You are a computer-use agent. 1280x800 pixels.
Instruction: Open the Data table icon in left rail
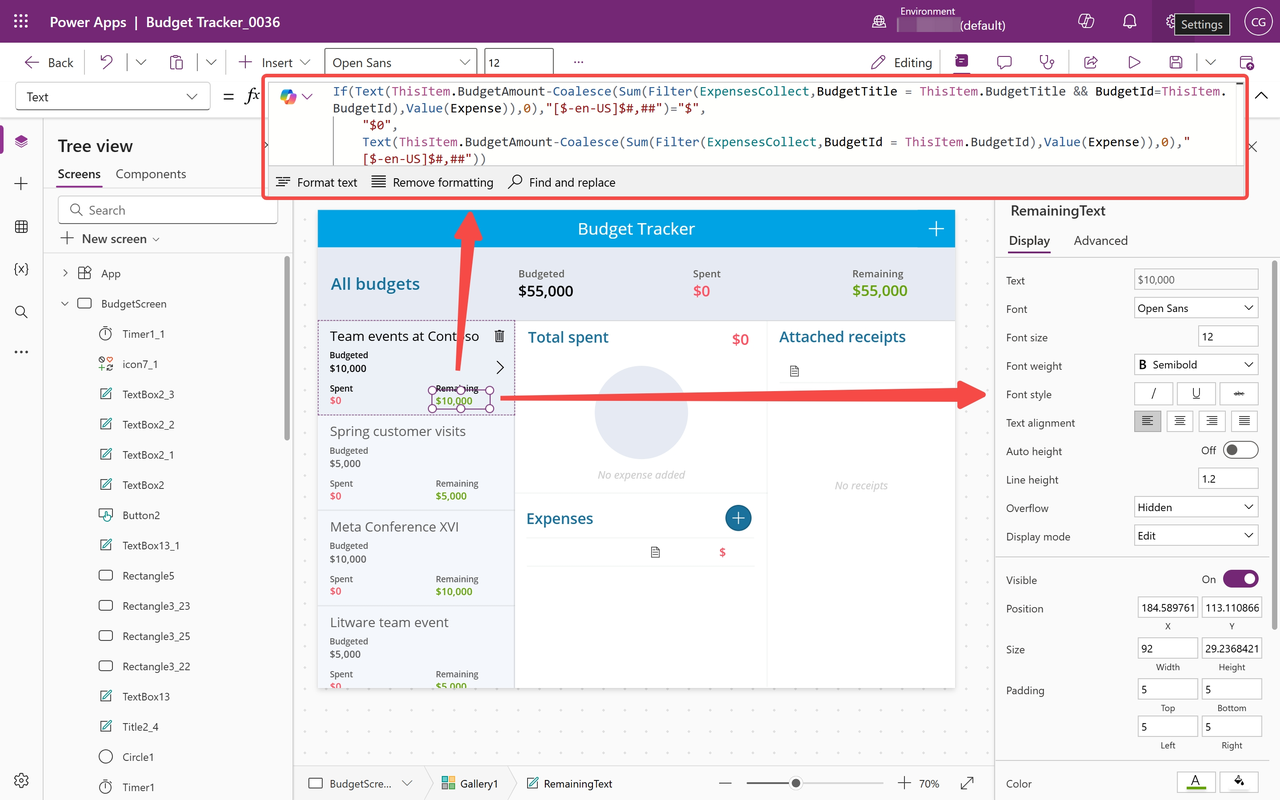[21, 227]
